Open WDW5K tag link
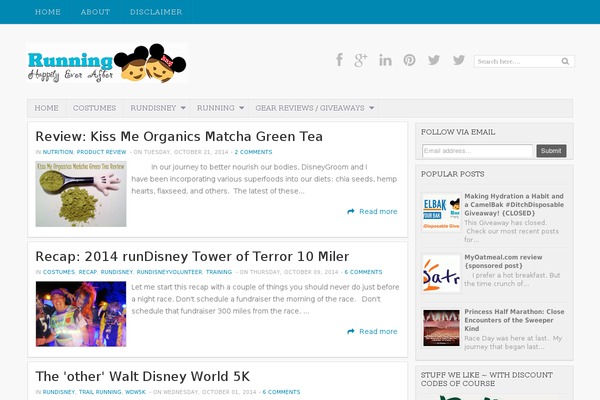600x400 pixels. coord(135,392)
